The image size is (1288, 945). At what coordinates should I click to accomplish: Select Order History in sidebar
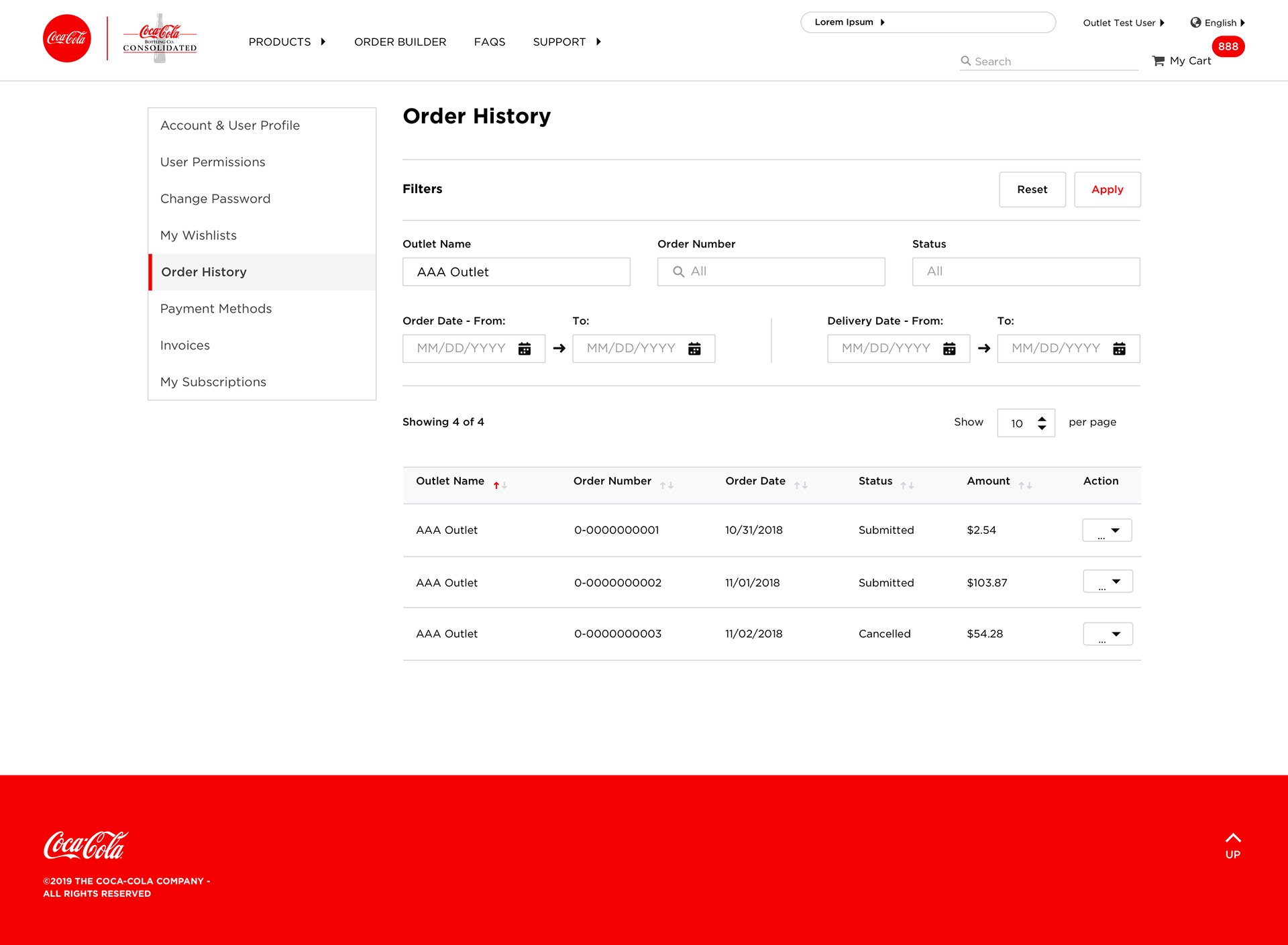coord(262,272)
